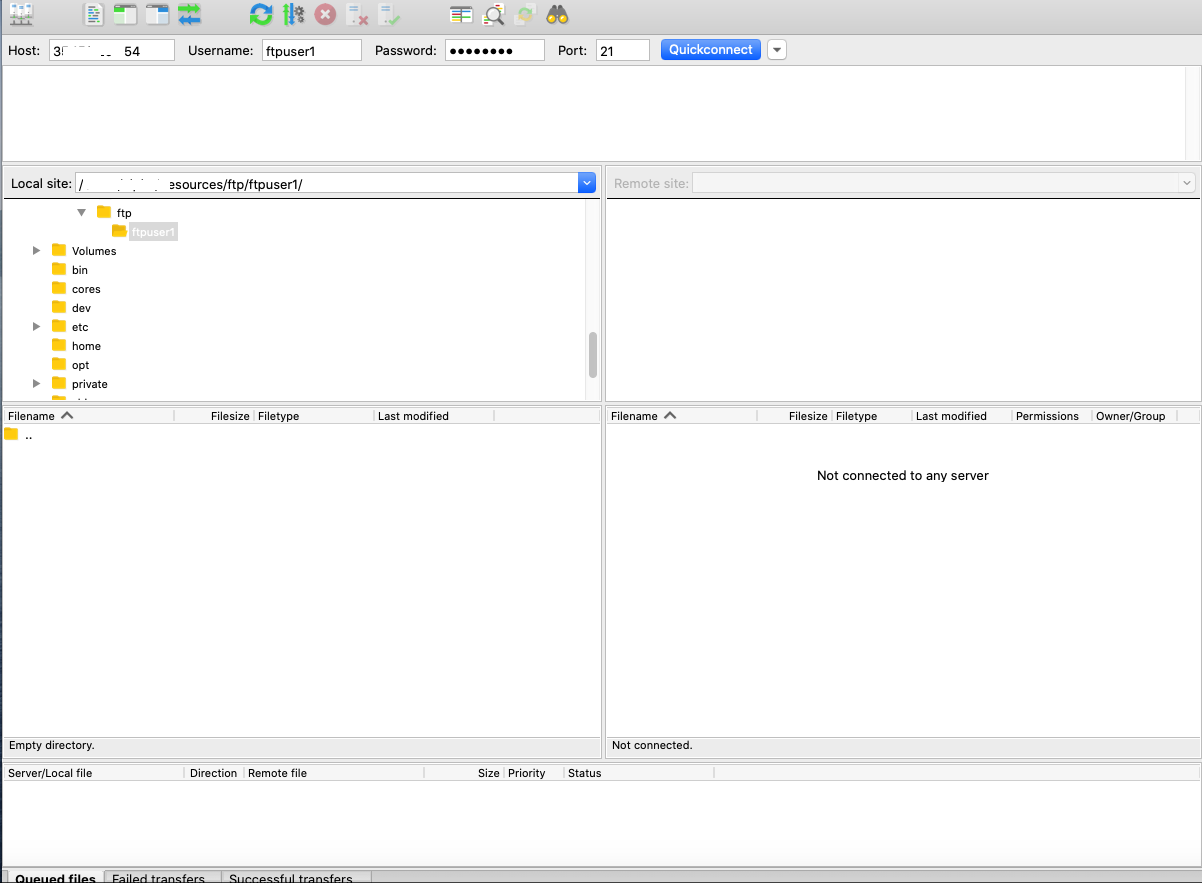Viewport: 1202px width, 883px height.
Task: Collapse the ftp folder in local tree
Action: point(82,212)
